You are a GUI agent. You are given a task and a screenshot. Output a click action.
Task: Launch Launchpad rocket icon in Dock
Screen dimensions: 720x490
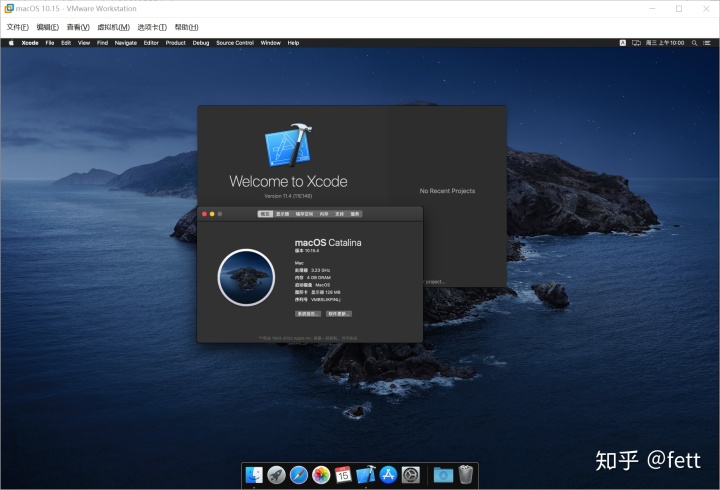click(276, 475)
